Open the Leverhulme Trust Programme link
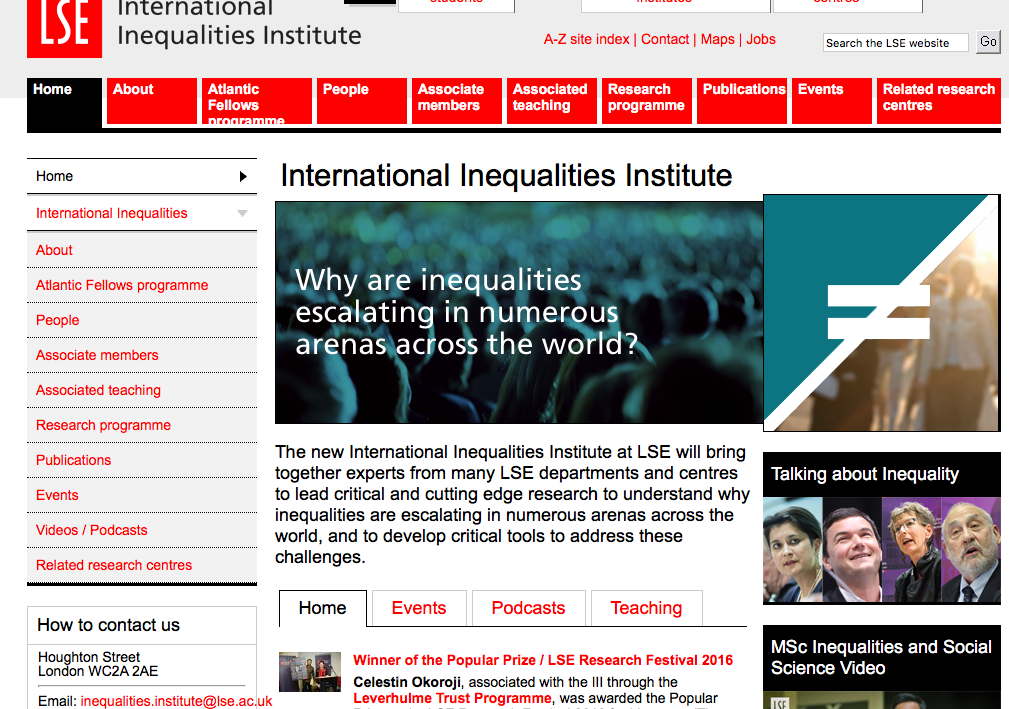This screenshot has width=1009, height=709. coord(452,698)
